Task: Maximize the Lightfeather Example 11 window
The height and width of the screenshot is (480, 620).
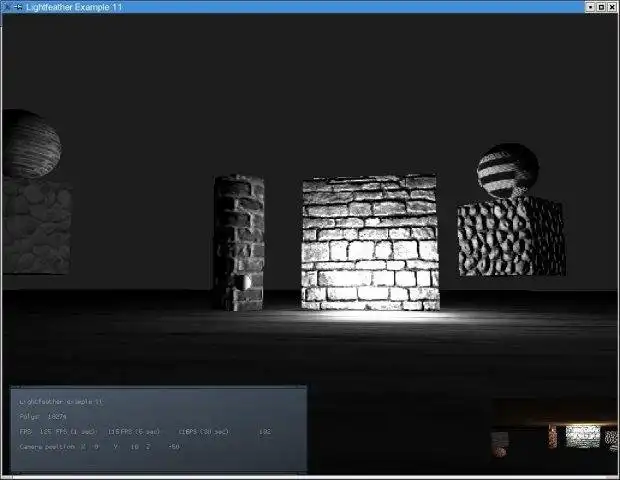Action: coord(600,6)
